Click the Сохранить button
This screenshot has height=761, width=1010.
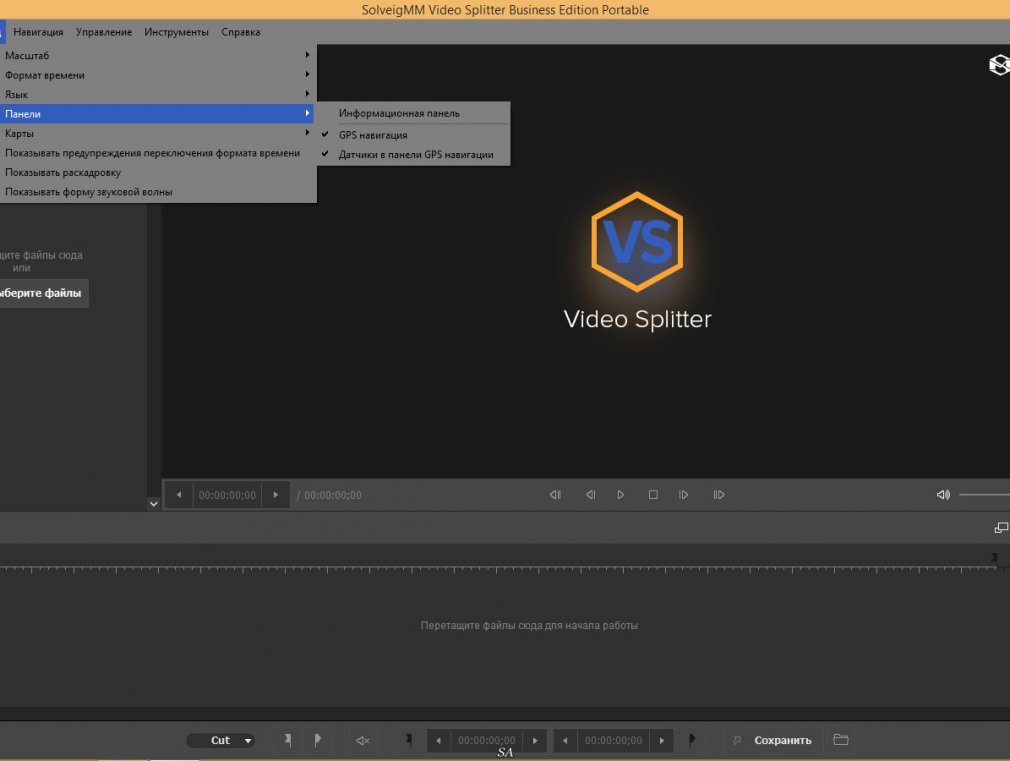pyautogui.click(x=783, y=740)
